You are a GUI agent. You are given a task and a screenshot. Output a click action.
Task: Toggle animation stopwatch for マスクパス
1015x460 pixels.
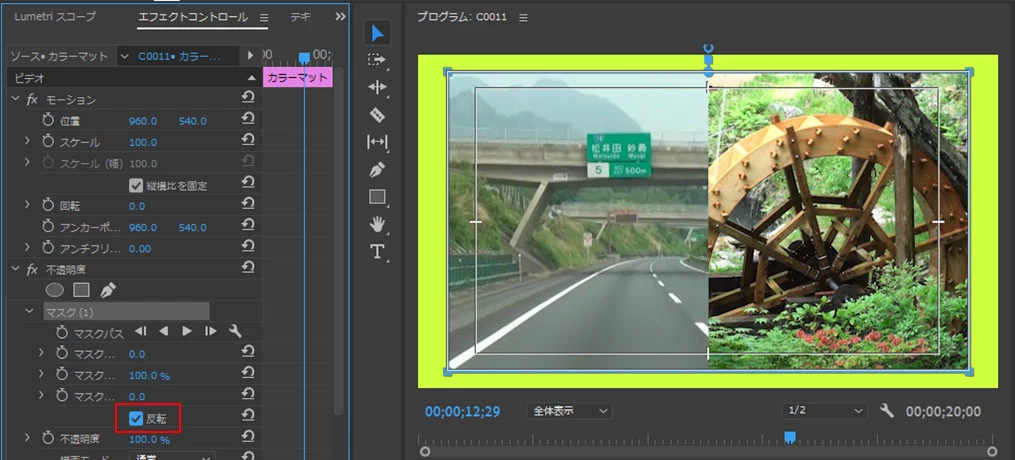click(61, 333)
